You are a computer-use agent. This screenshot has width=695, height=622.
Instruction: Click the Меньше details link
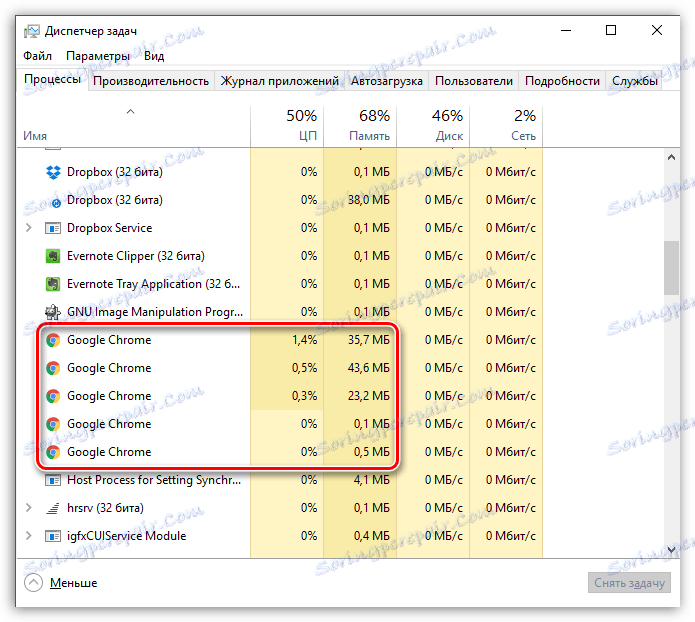pyautogui.click(x=74, y=583)
